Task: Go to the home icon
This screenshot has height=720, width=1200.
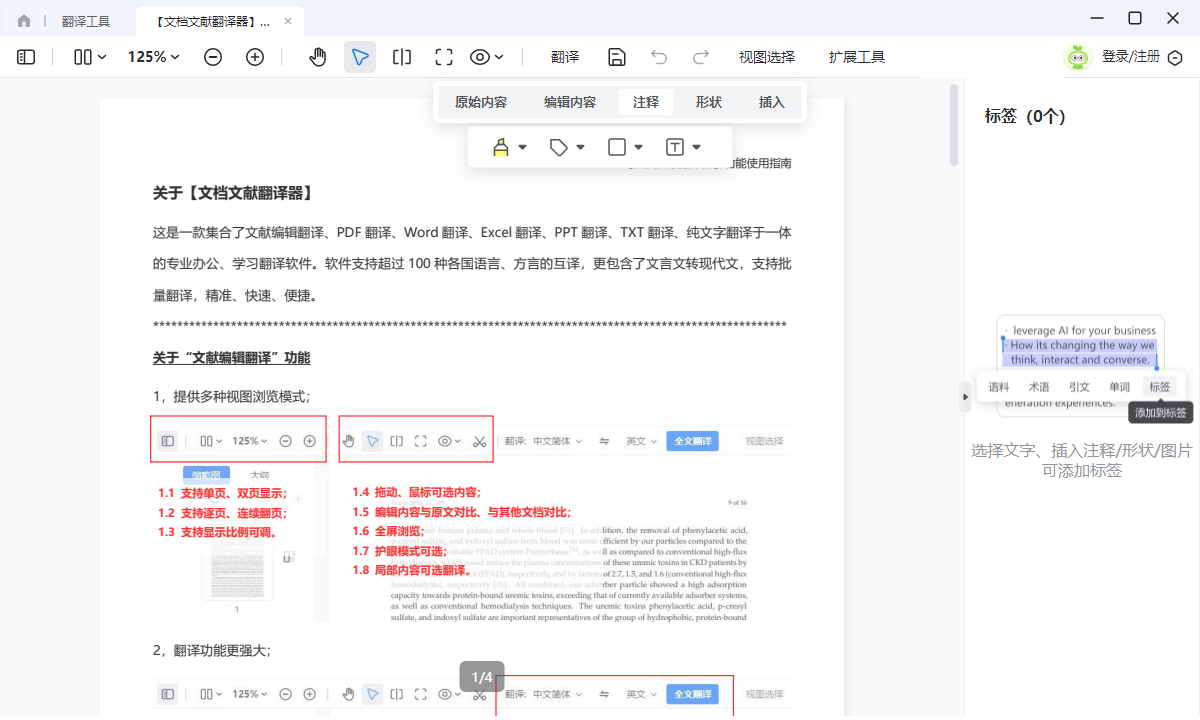Action: tap(24, 21)
